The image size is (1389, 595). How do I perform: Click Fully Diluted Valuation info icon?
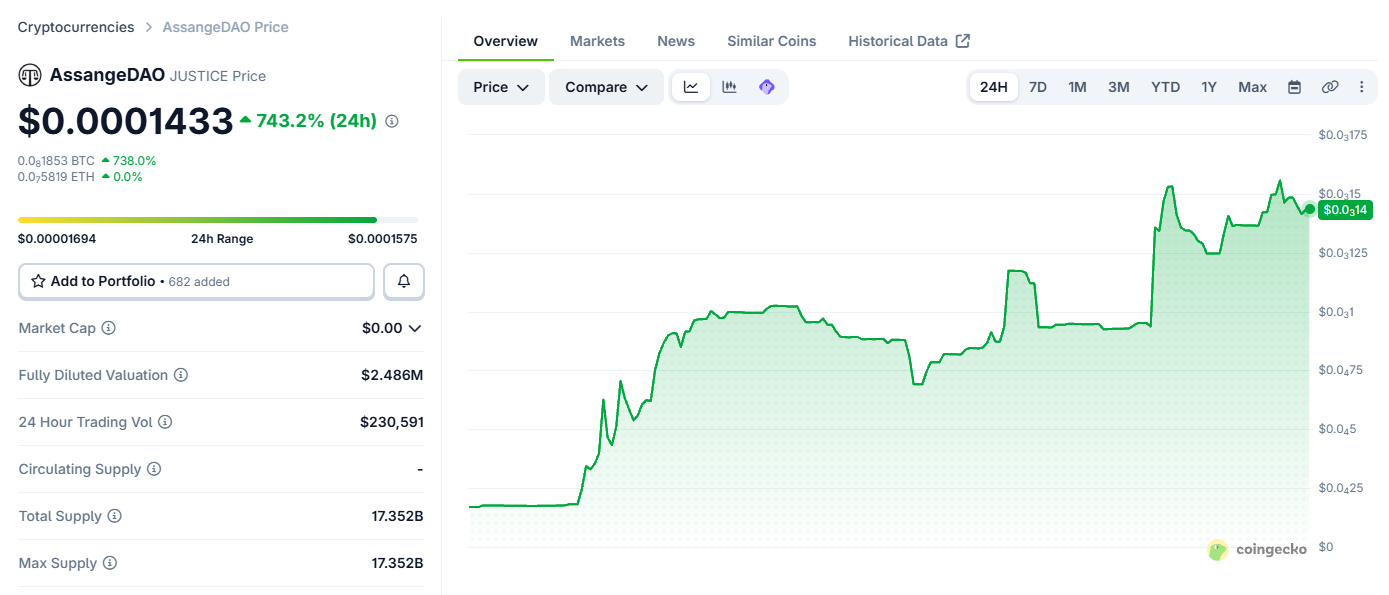click(181, 375)
